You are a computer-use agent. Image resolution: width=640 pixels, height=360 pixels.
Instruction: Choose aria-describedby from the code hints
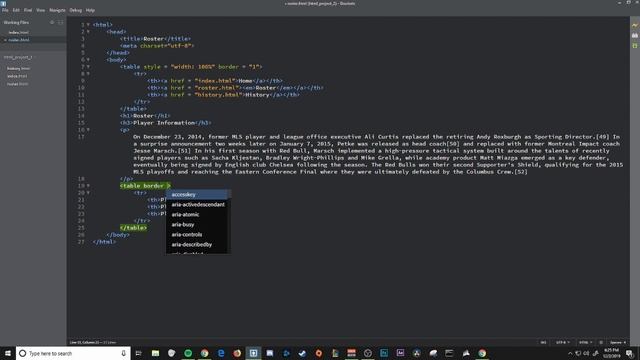(198, 244)
